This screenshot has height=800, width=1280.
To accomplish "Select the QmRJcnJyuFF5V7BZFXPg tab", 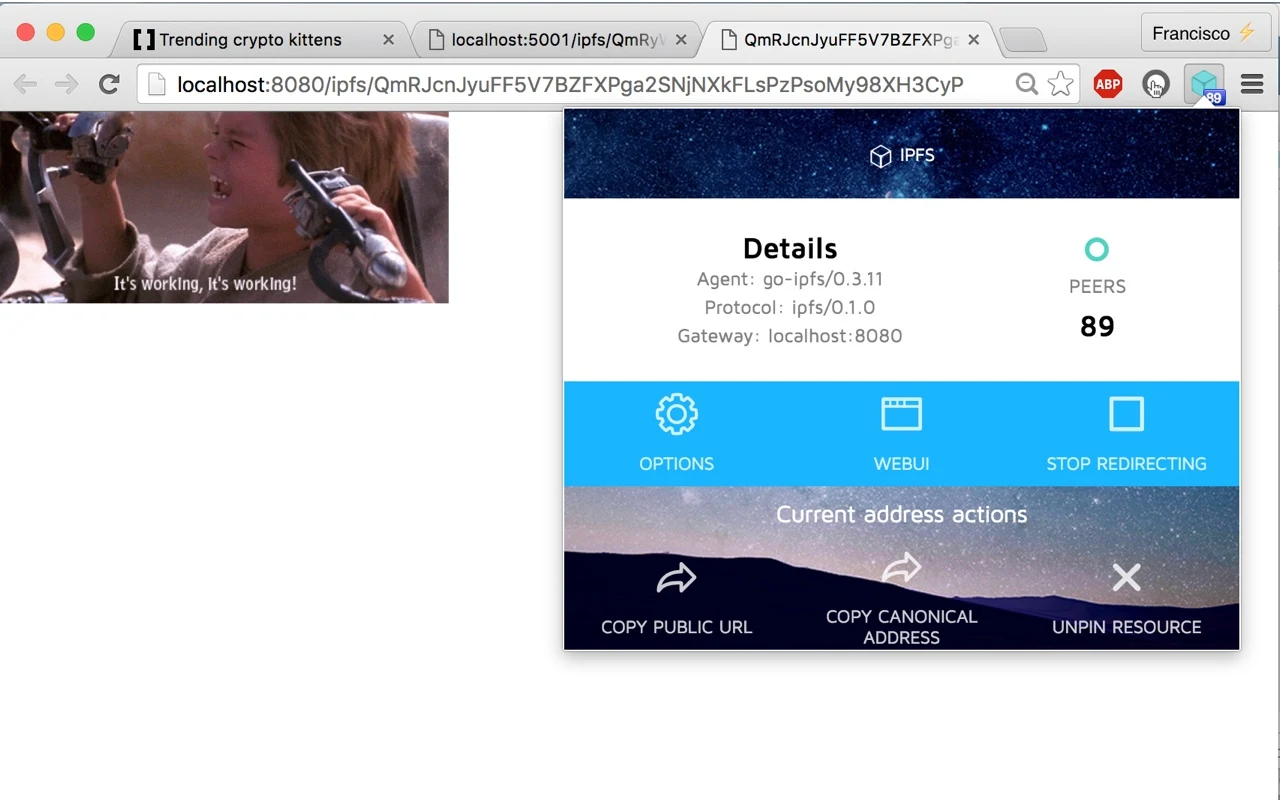I will click(x=851, y=40).
